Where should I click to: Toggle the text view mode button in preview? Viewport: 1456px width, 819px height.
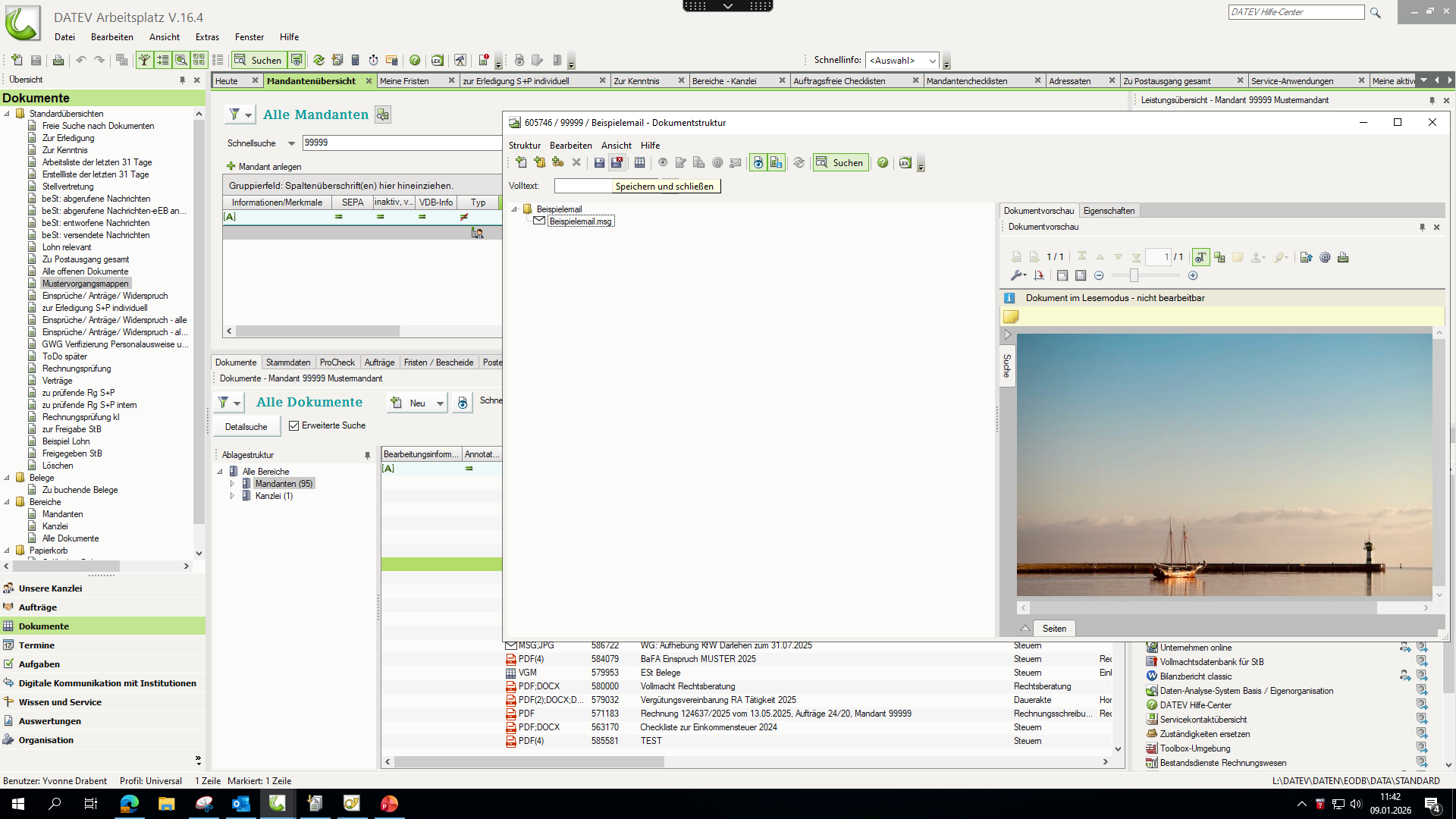[1200, 258]
